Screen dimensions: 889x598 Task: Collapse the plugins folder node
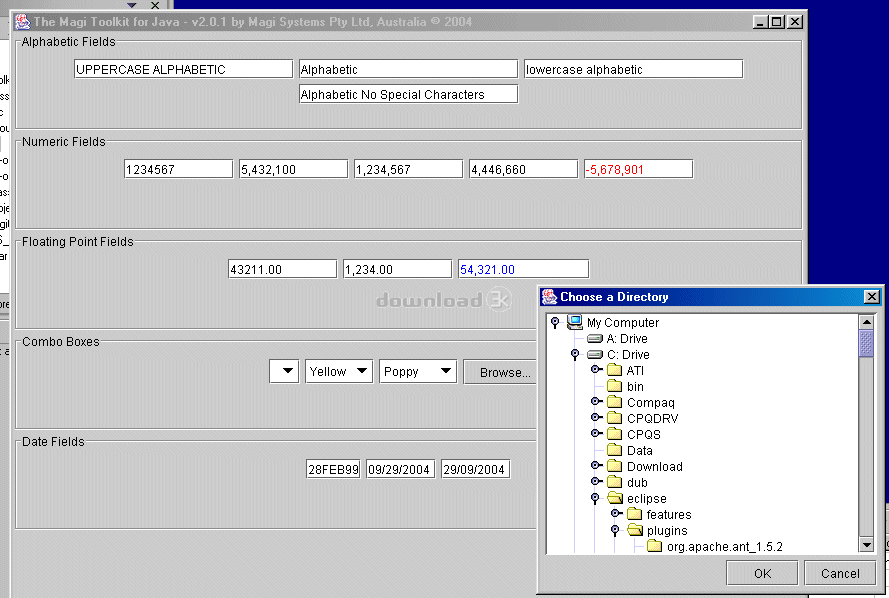[615, 531]
